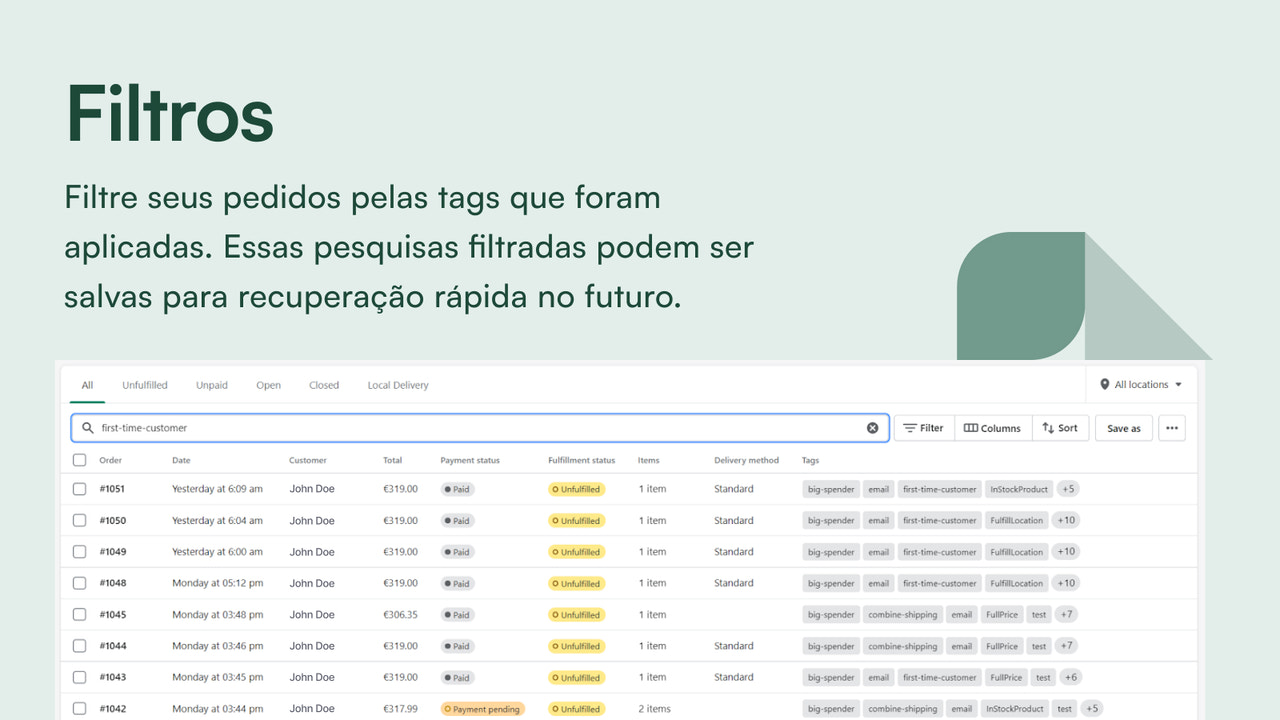The image size is (1280, 720).
Task: Expand +10 more tags on order #1050
Action: tap(1066, 520)
